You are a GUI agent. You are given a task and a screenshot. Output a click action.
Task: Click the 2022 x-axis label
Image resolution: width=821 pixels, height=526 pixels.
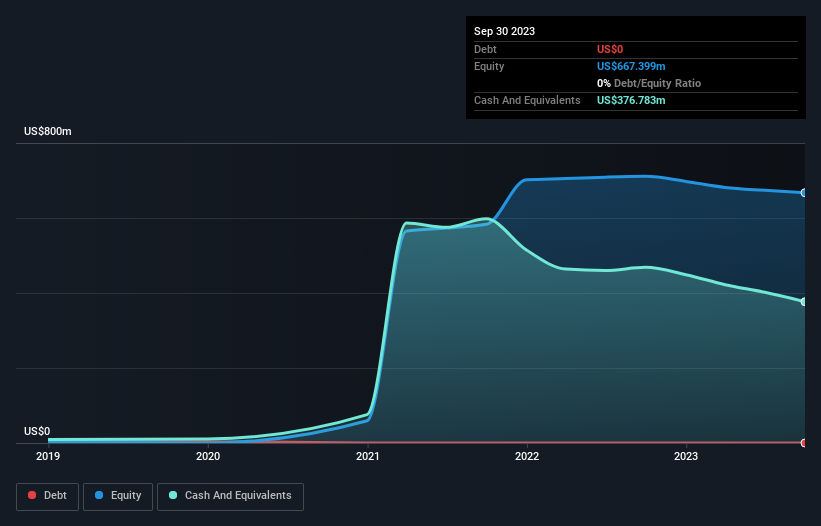(527, 456)
